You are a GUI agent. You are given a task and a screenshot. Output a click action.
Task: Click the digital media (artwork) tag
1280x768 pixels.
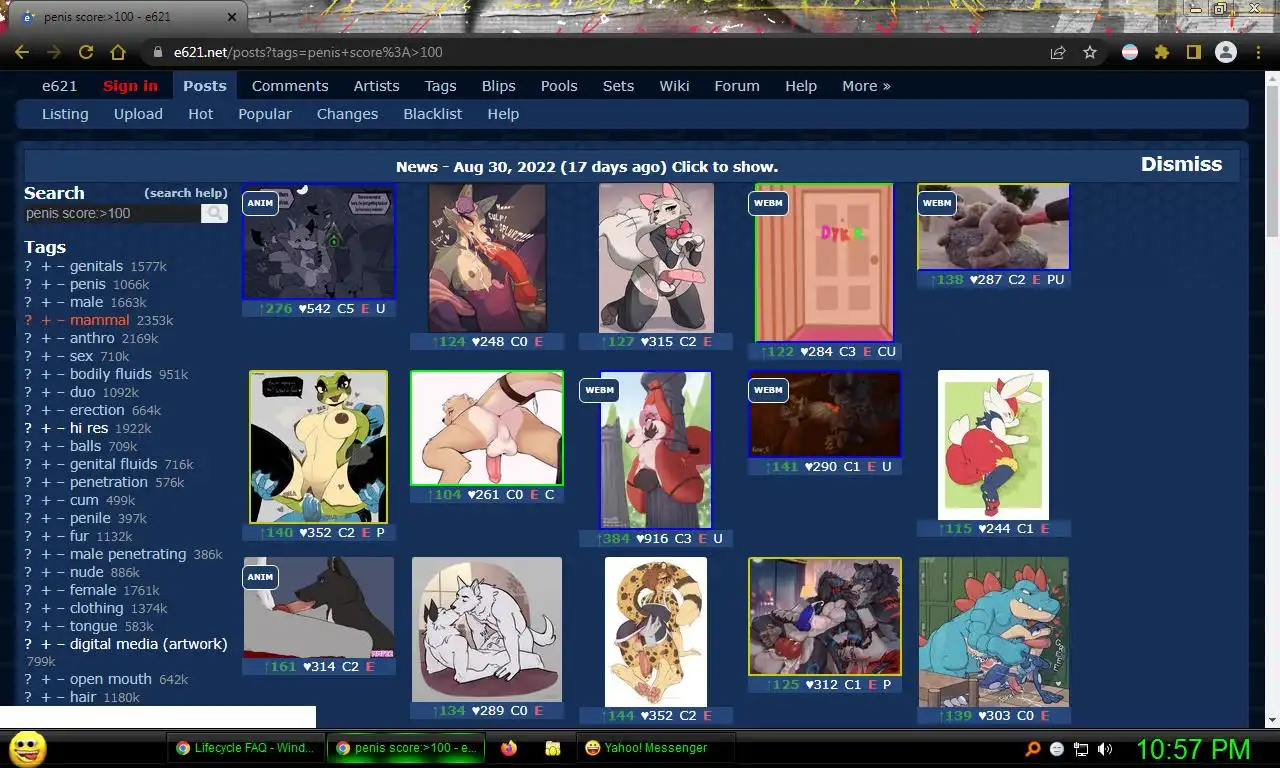[148, 644]
